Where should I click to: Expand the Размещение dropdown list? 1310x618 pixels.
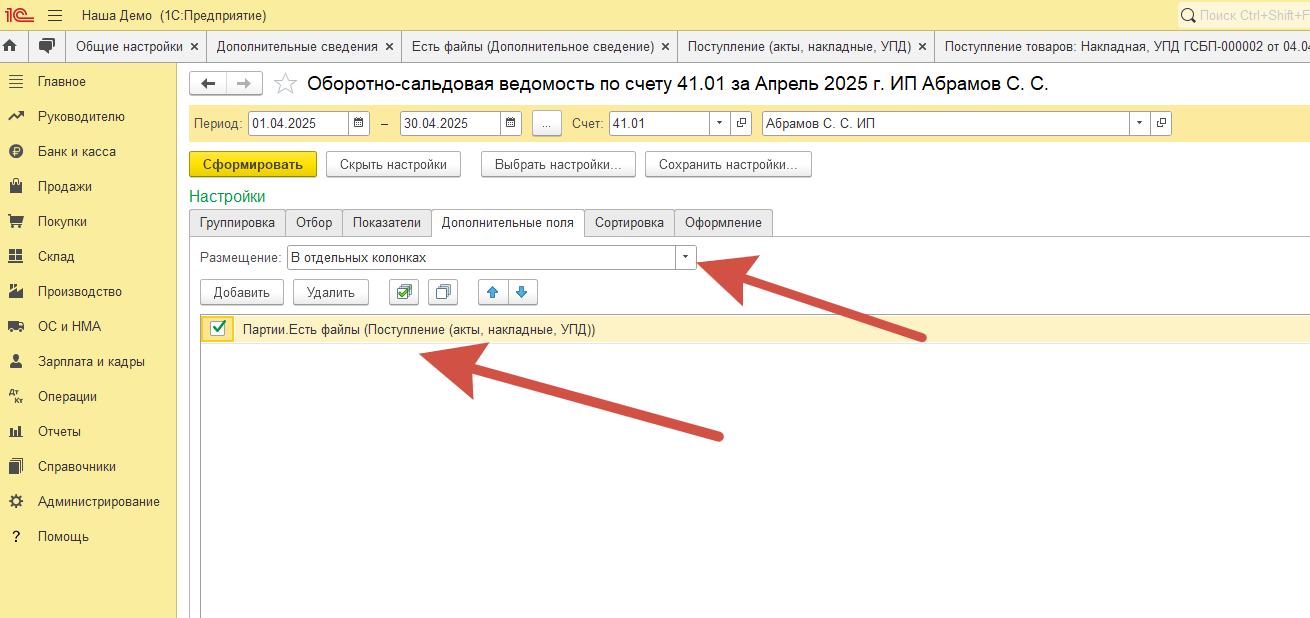685,257
